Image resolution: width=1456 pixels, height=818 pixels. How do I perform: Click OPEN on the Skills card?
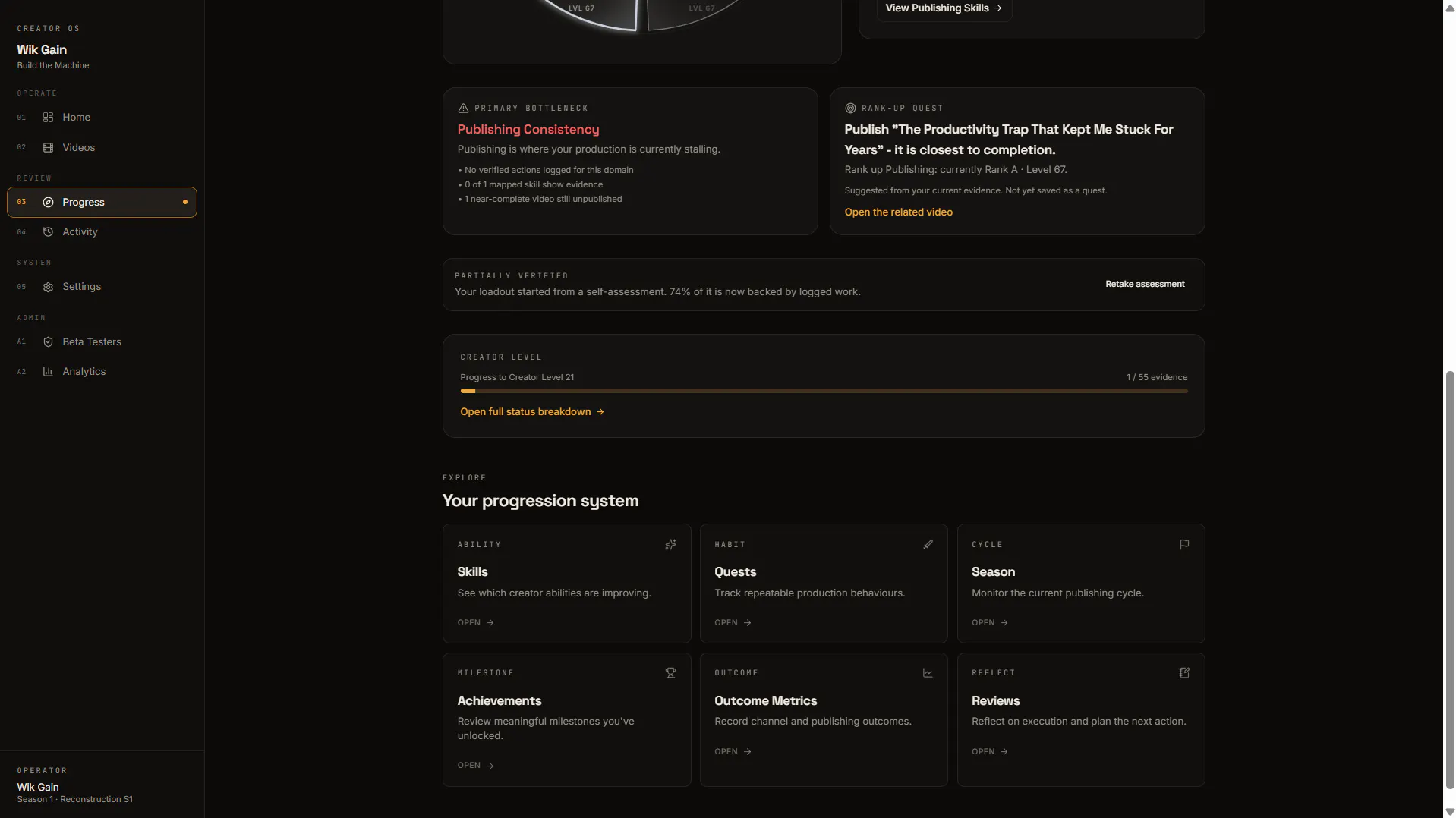point(476,623)
